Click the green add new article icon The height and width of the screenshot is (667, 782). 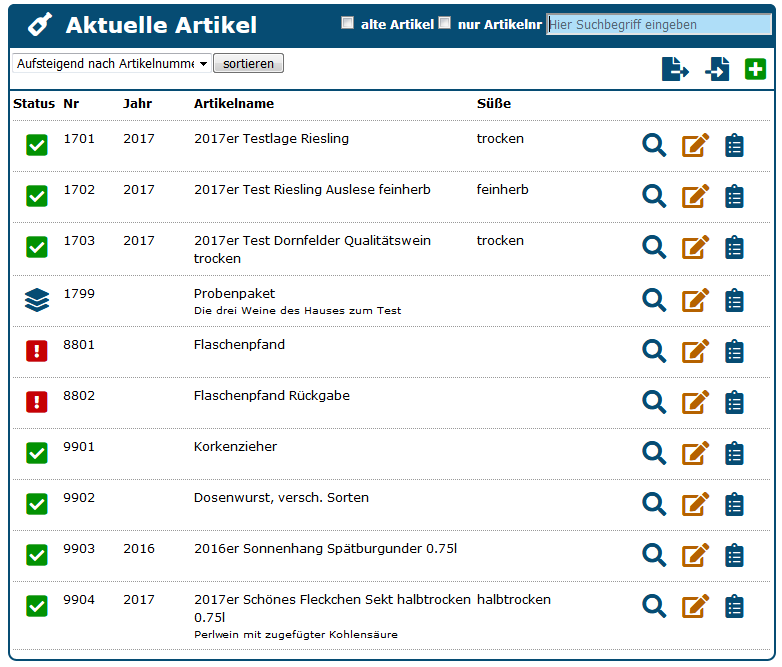coord(755,69)
